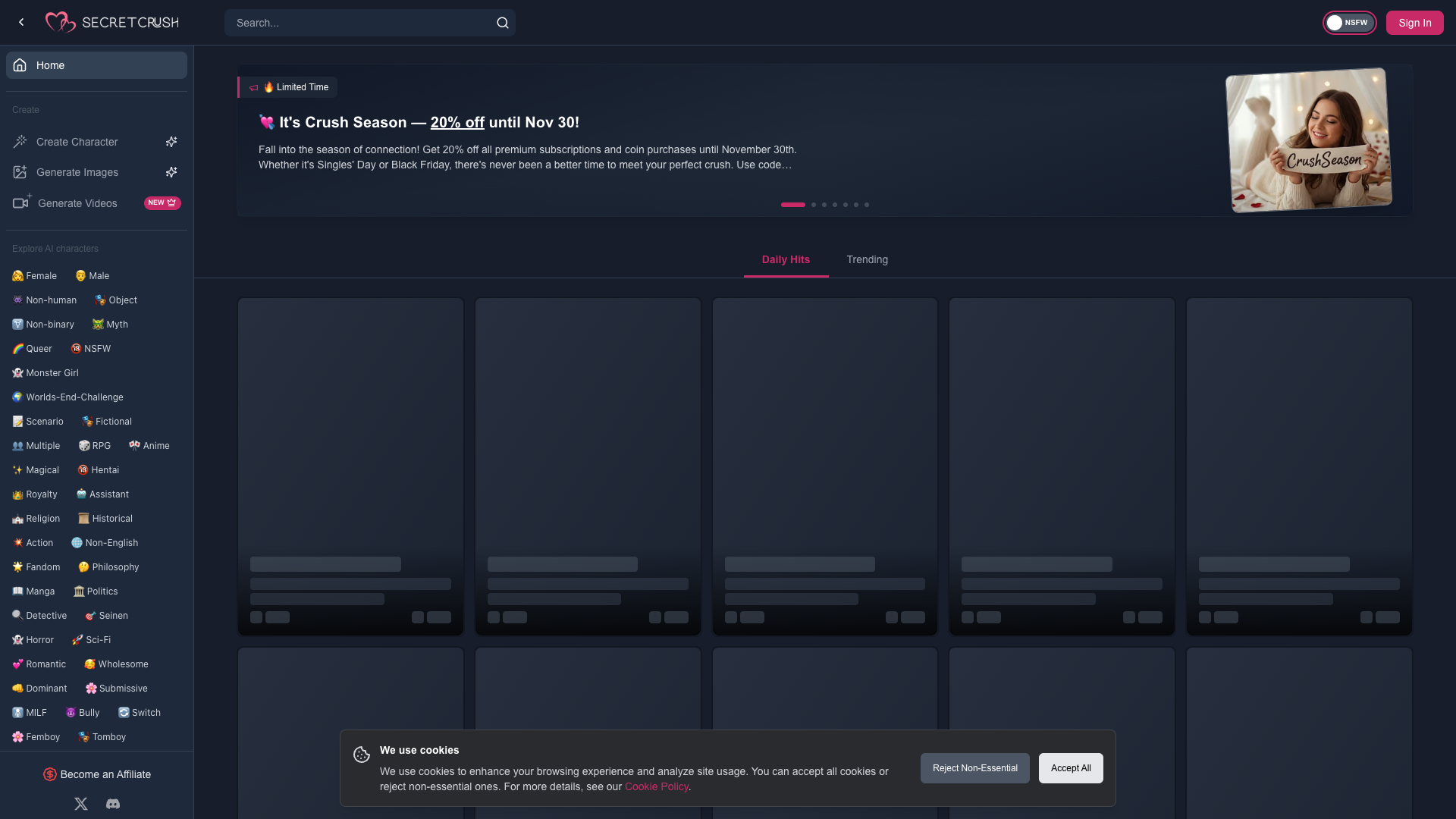Accept all cookies

[1071, 768]
